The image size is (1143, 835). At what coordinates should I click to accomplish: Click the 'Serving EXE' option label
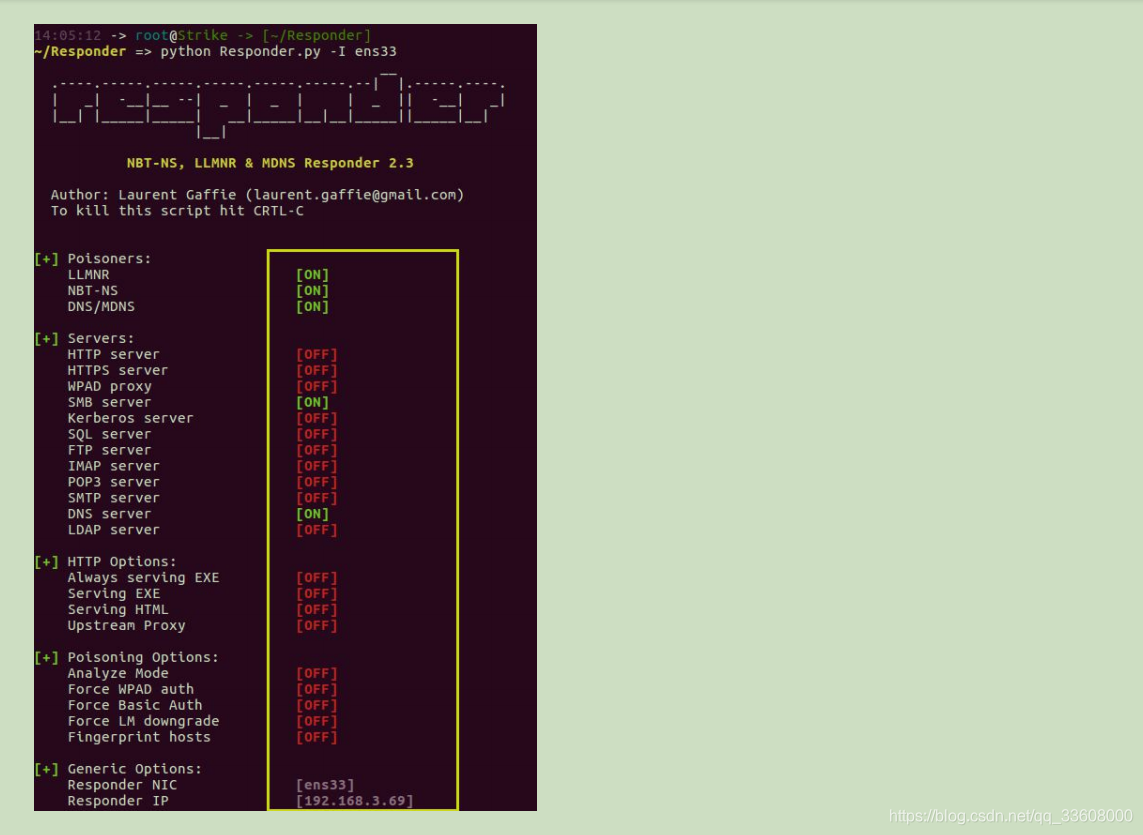point(114,594)
